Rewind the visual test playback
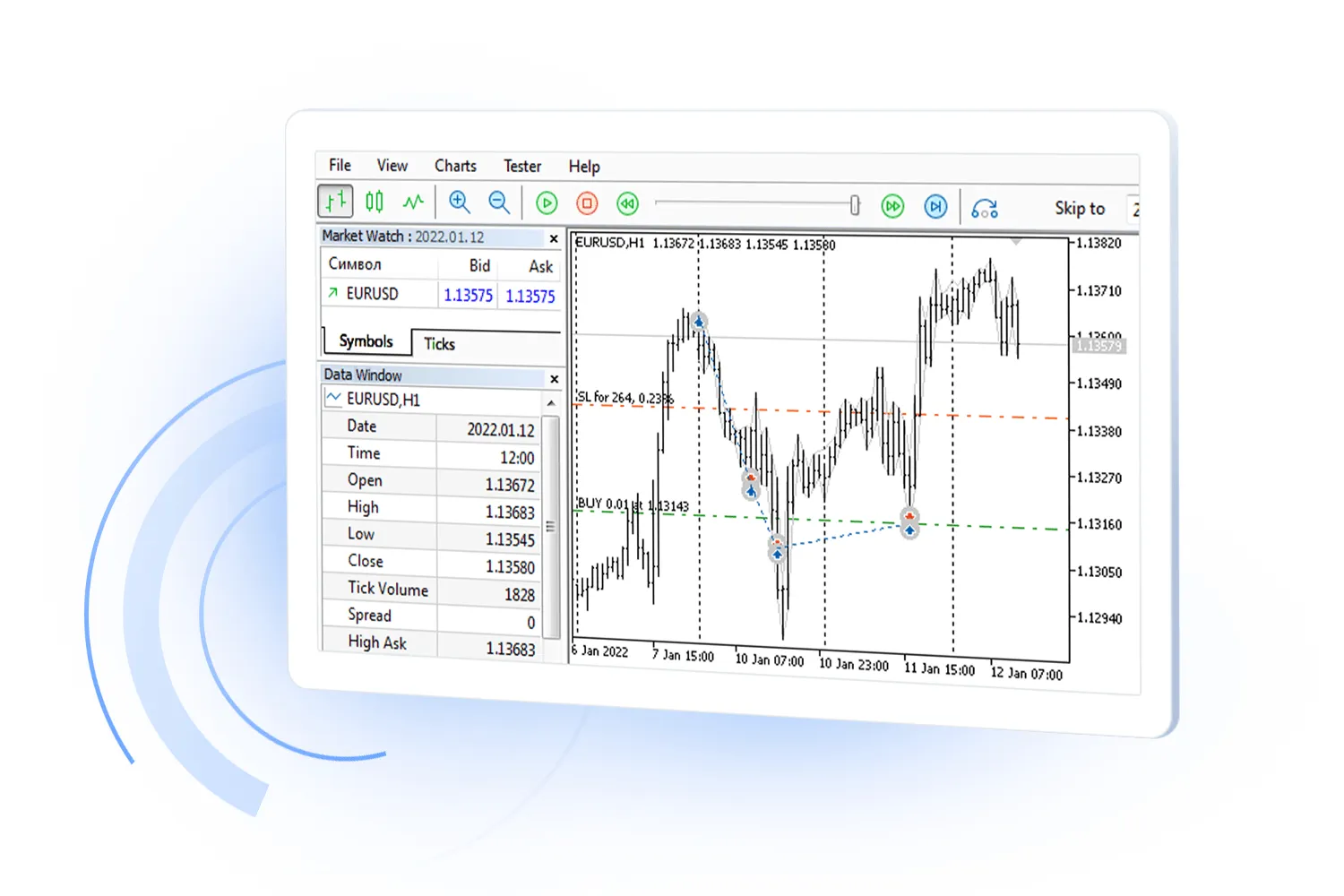Image resolution: width=1344 pixels, height=896 pixels. [x=627, y=204]
